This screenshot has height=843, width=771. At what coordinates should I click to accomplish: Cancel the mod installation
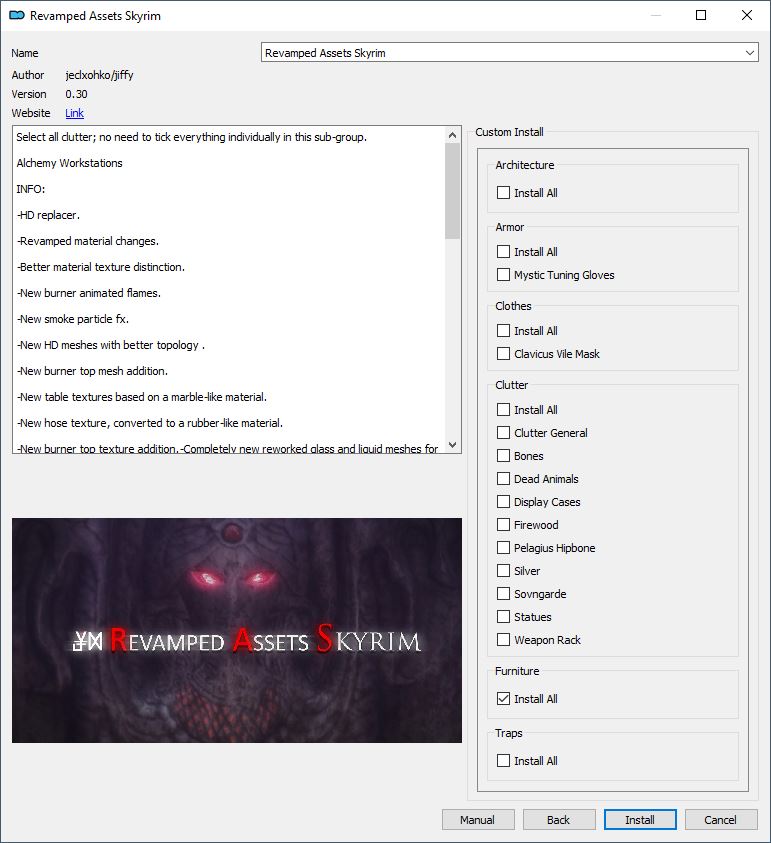pyautogui.click(x=721, y=820)
